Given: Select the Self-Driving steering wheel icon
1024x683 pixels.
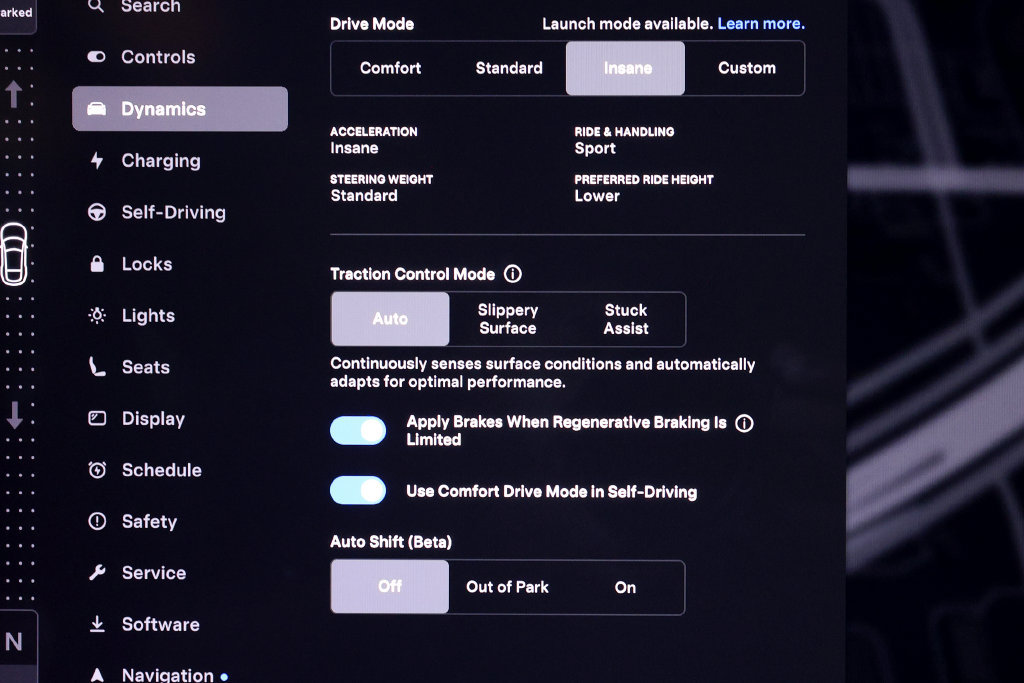Looking at the screenshot, I should tap(97, 212).
